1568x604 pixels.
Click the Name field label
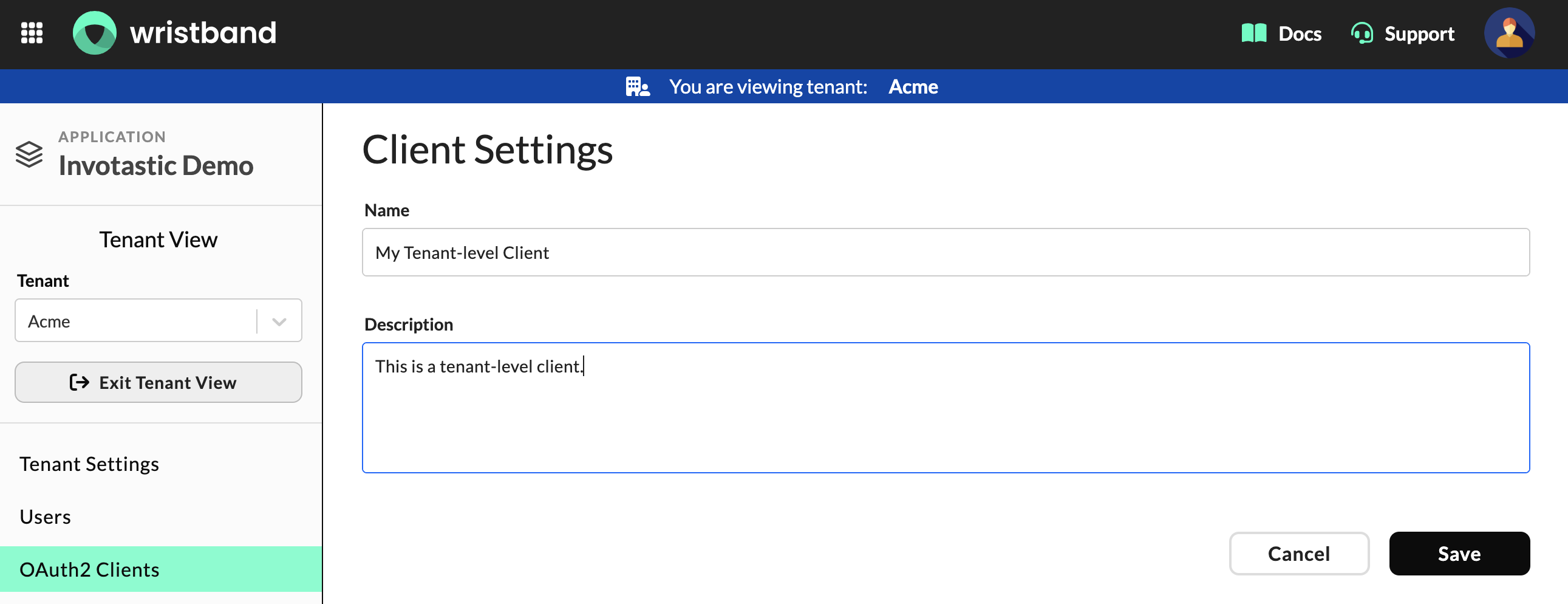click(x=386, y=210)
